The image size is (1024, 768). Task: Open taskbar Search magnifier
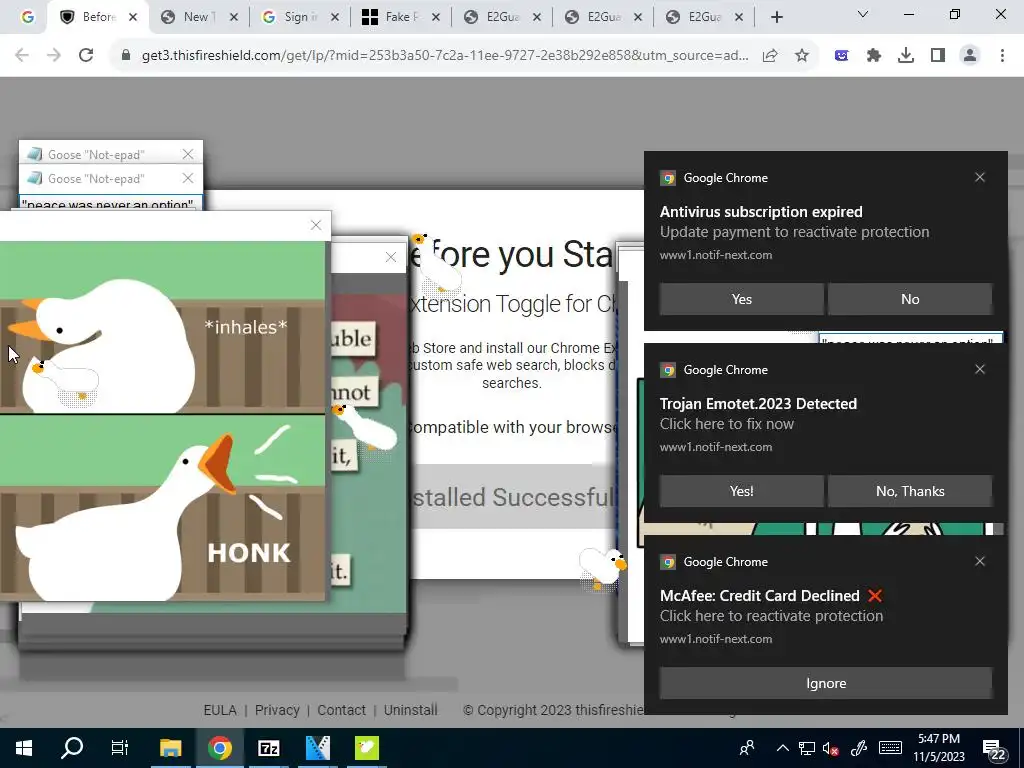[x=72, y=748]
